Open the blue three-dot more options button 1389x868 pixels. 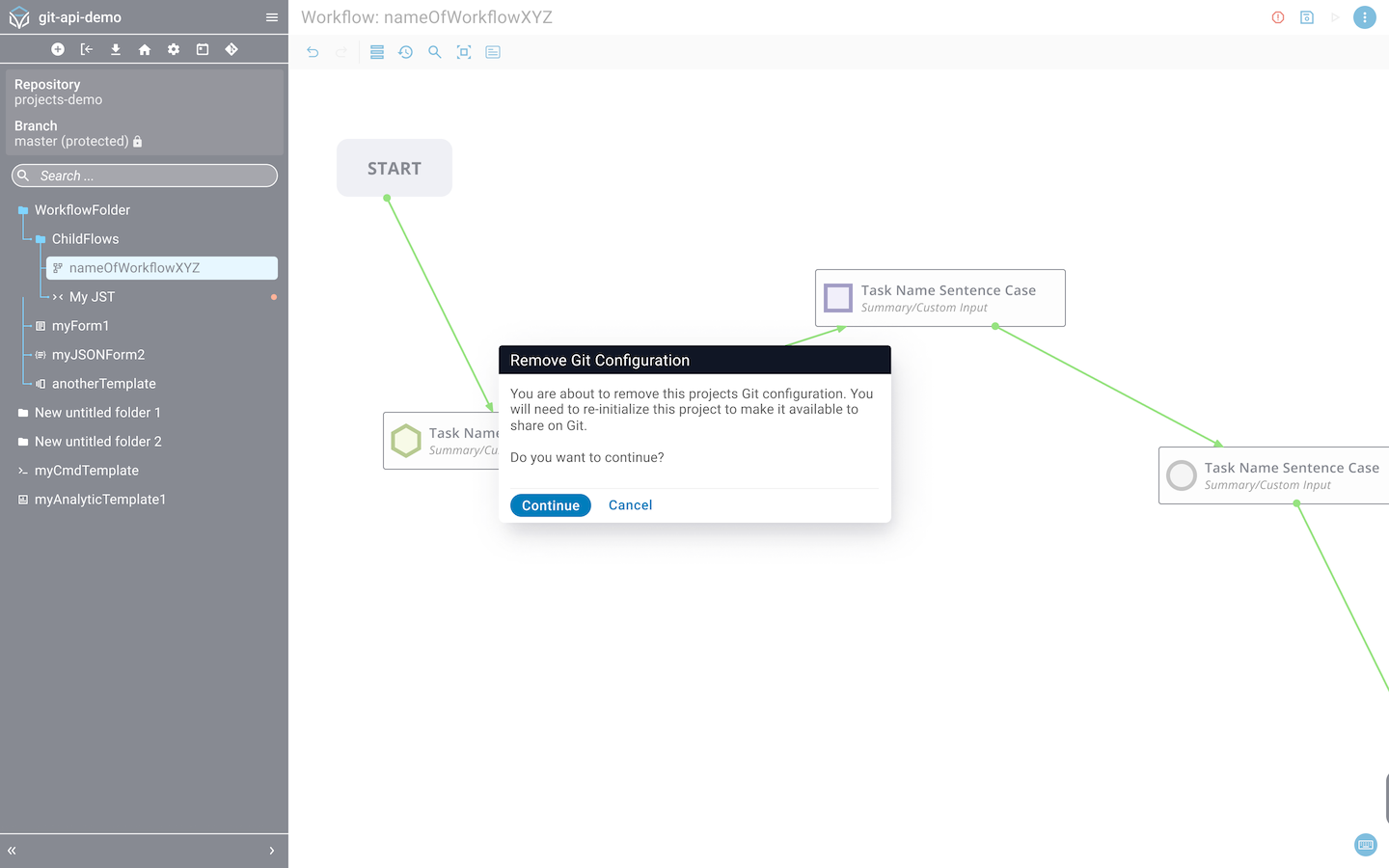[x=1365, y=17]
